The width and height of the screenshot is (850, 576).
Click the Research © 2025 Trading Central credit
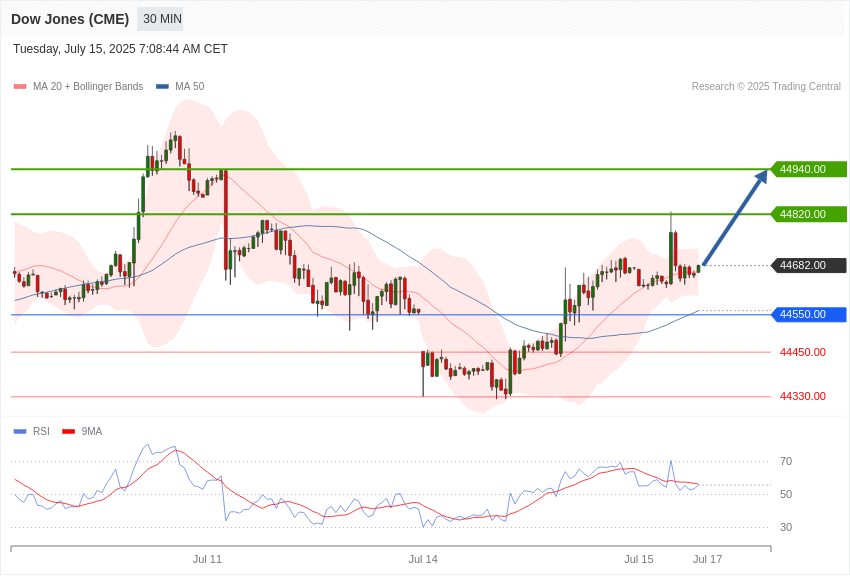(x=766, y=86)
